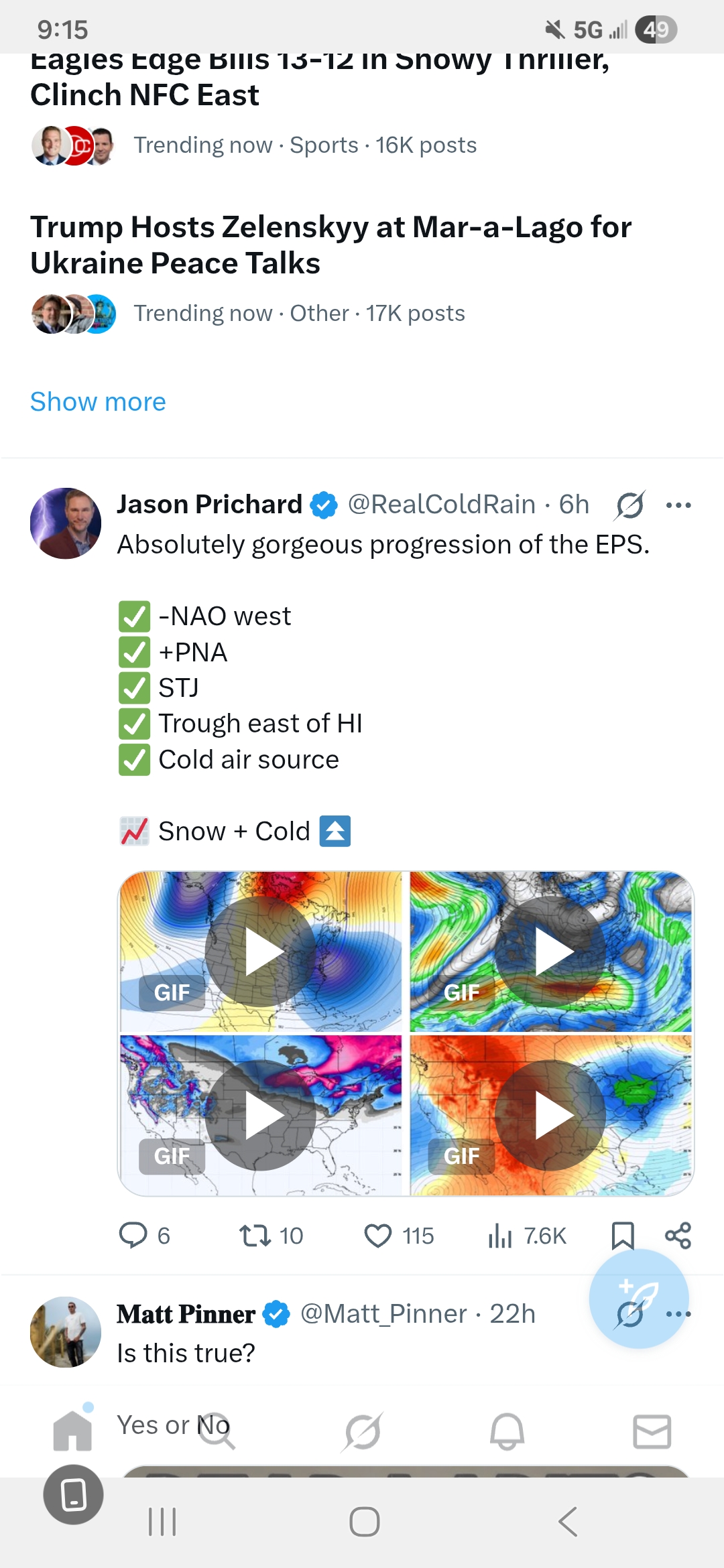Open the Search tab

click(217, 1431)
